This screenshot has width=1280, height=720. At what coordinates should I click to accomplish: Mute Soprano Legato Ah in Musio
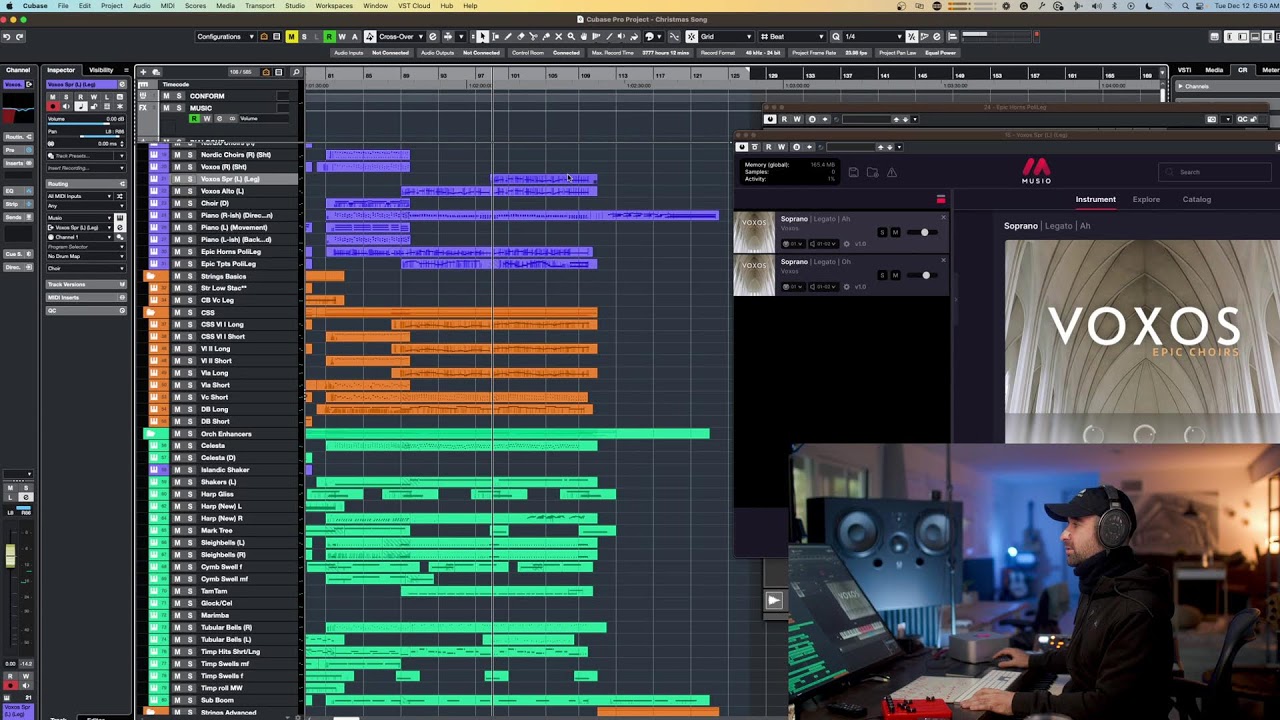click(895, 232)
